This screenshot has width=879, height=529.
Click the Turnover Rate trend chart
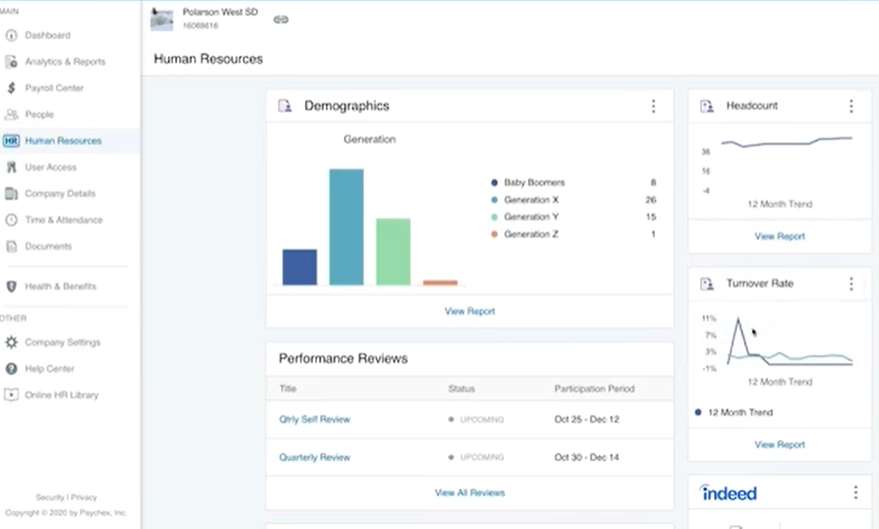click(x=790, y=342)
